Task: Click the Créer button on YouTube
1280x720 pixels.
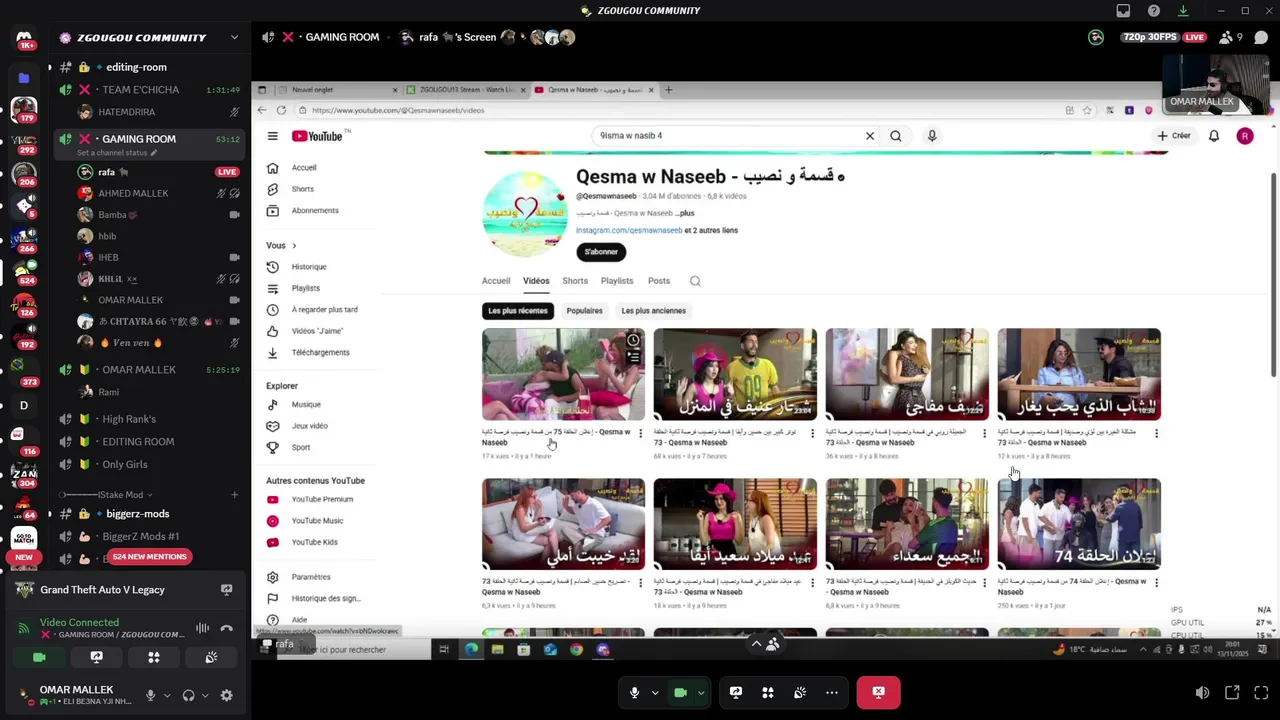Action: tap(1174, 136)
